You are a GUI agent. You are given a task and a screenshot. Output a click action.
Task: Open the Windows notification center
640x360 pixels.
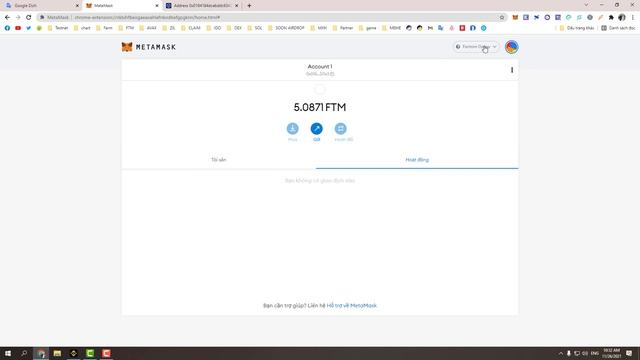(629, 353)
